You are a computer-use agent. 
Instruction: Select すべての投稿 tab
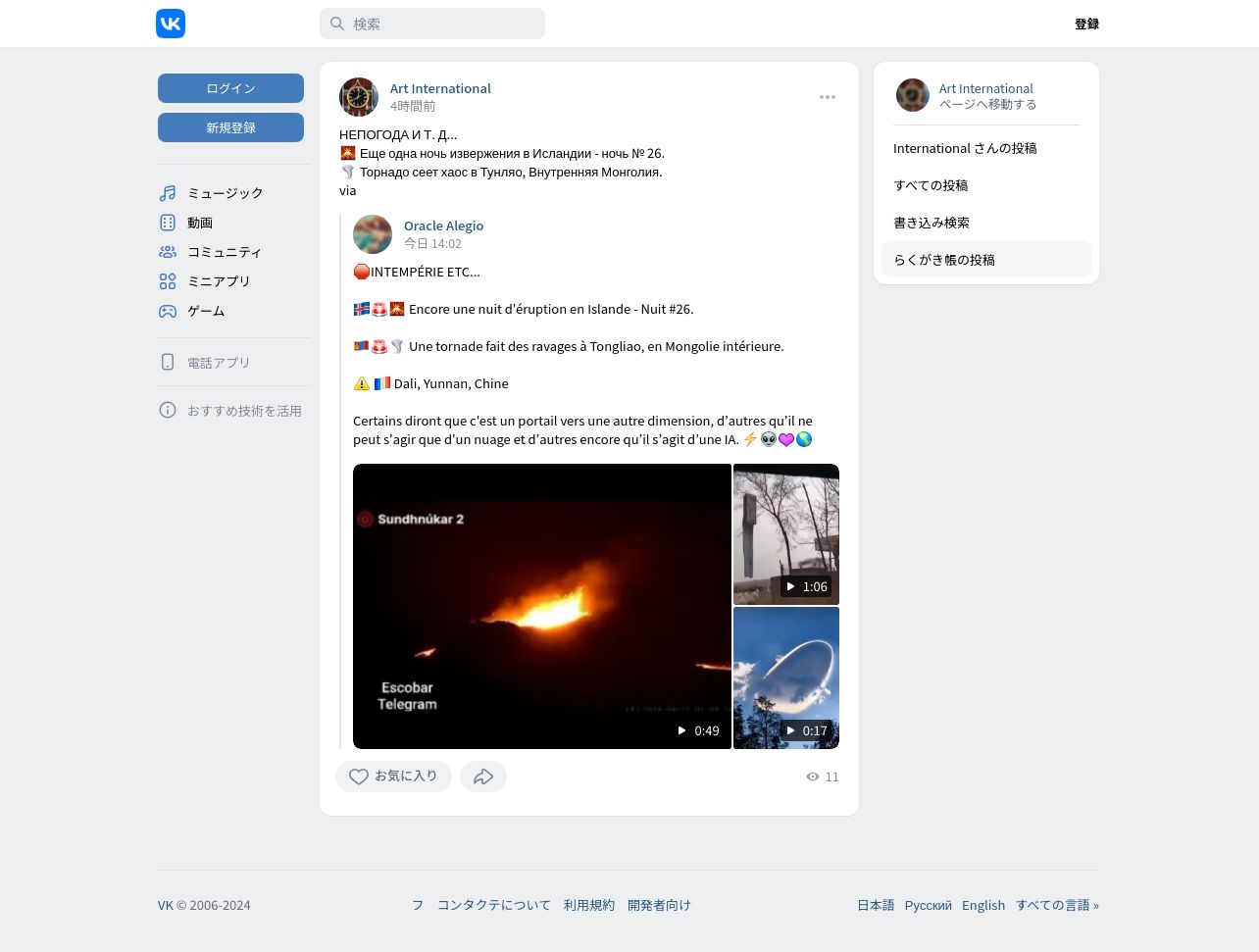tap(986, 185)
